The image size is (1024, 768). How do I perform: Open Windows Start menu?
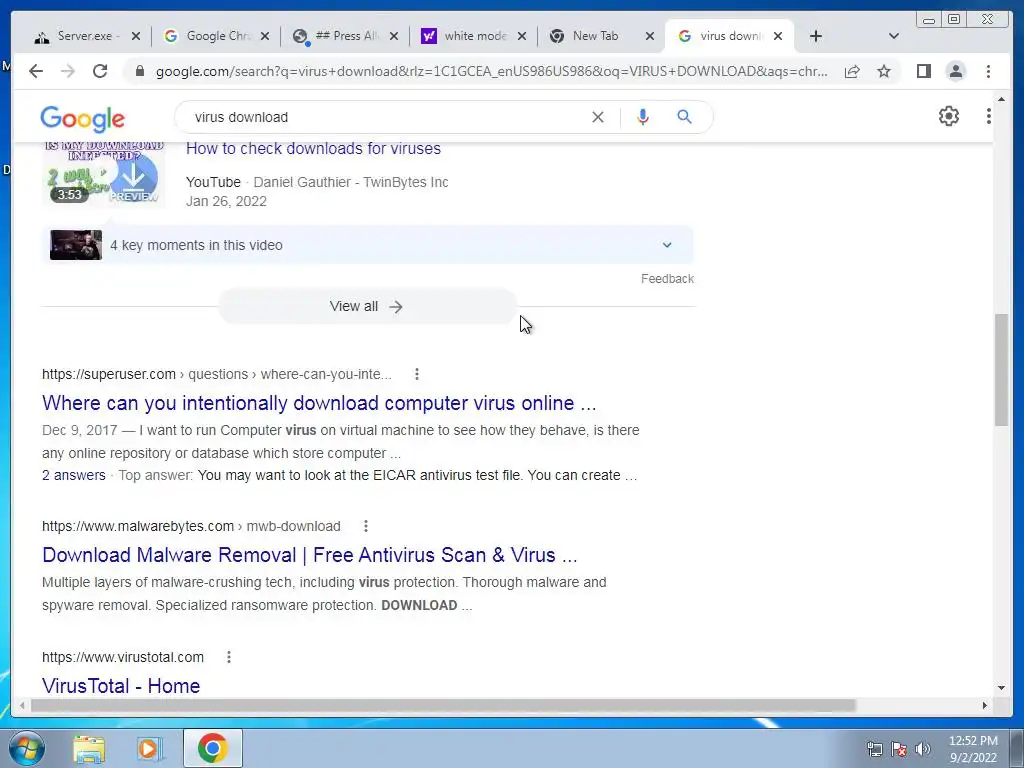tap(26, 748)
